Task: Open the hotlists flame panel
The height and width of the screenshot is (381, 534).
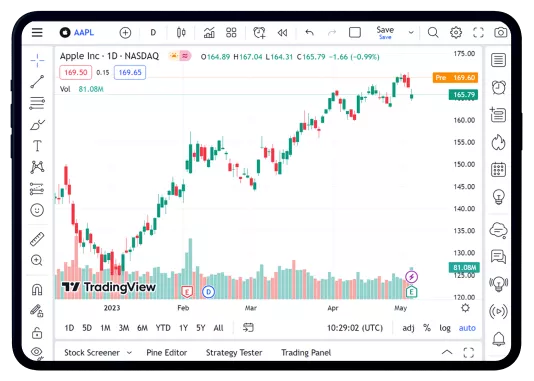Action: pos(498,142)
